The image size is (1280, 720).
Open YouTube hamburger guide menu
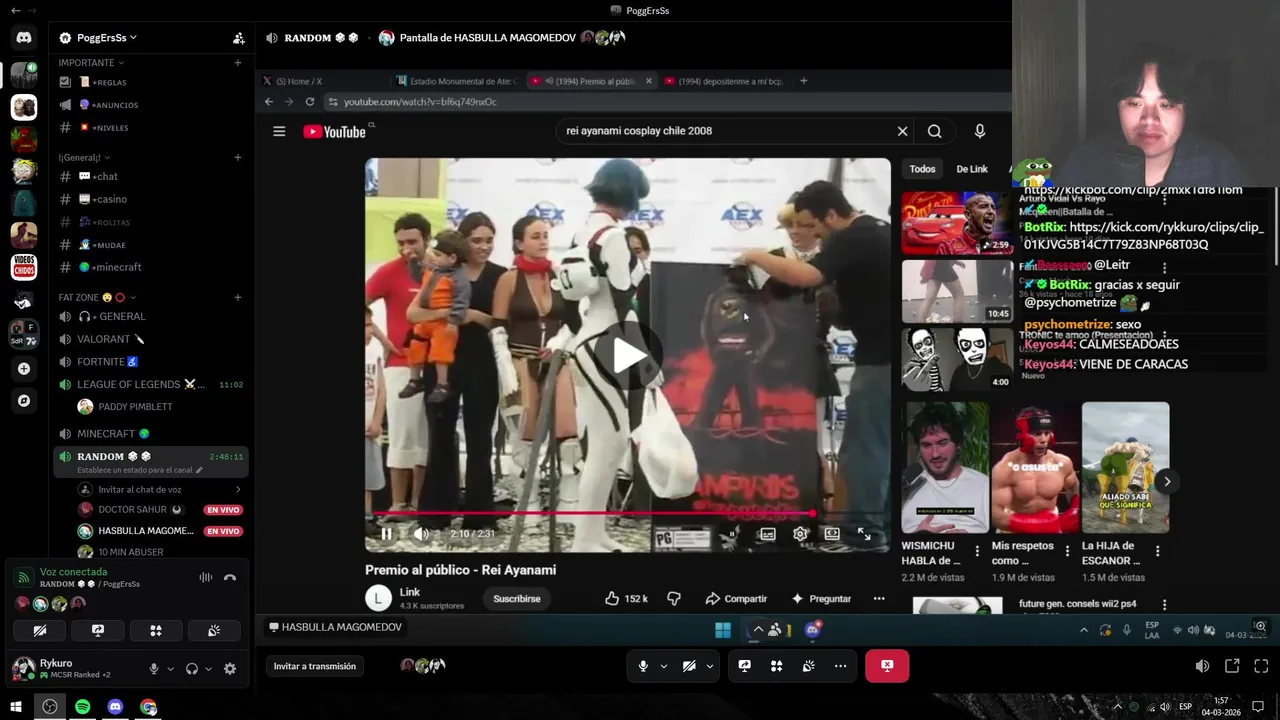[x=279, y=131]
